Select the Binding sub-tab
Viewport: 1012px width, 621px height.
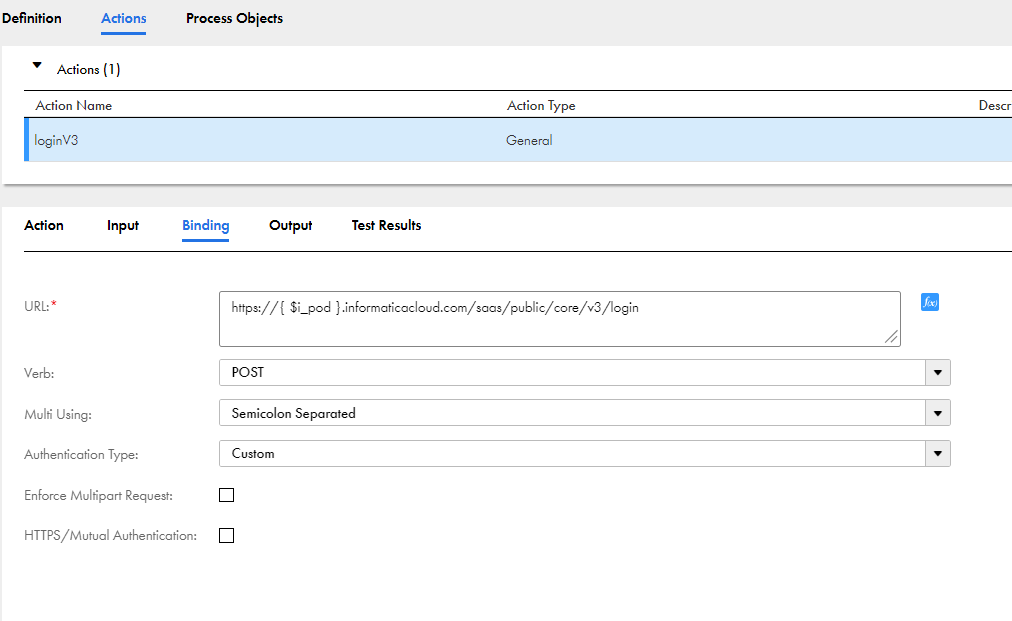click(205, 225)
